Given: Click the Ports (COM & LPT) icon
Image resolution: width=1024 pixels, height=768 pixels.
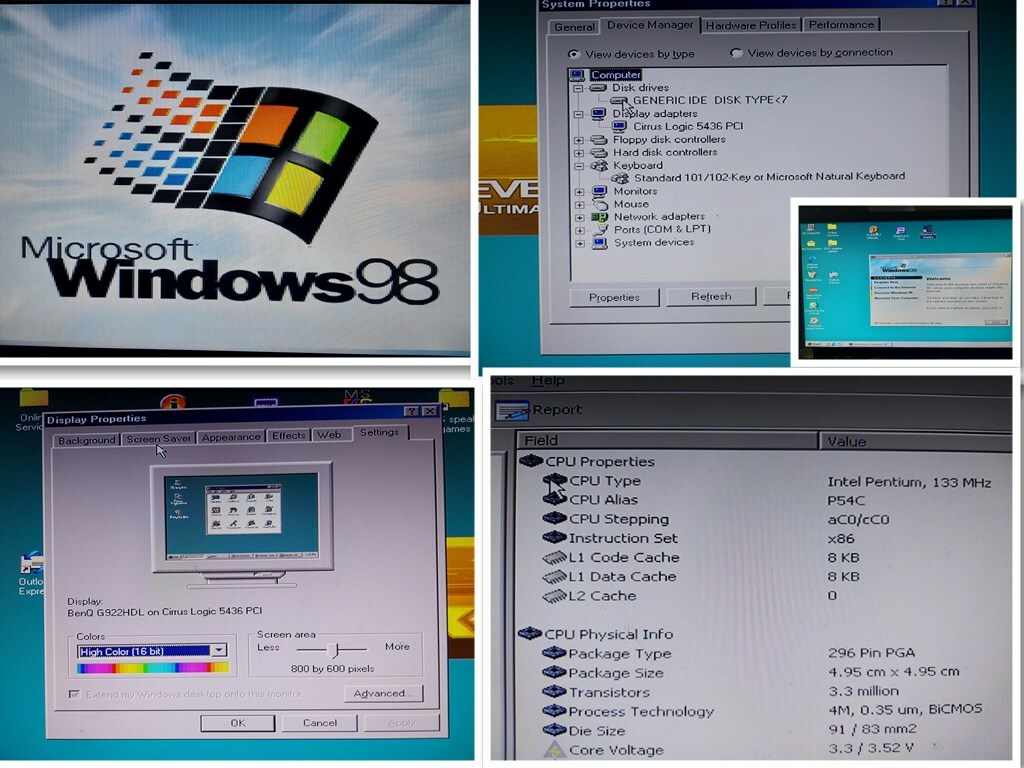Looking at the screenshot, I should click(600, 229).
